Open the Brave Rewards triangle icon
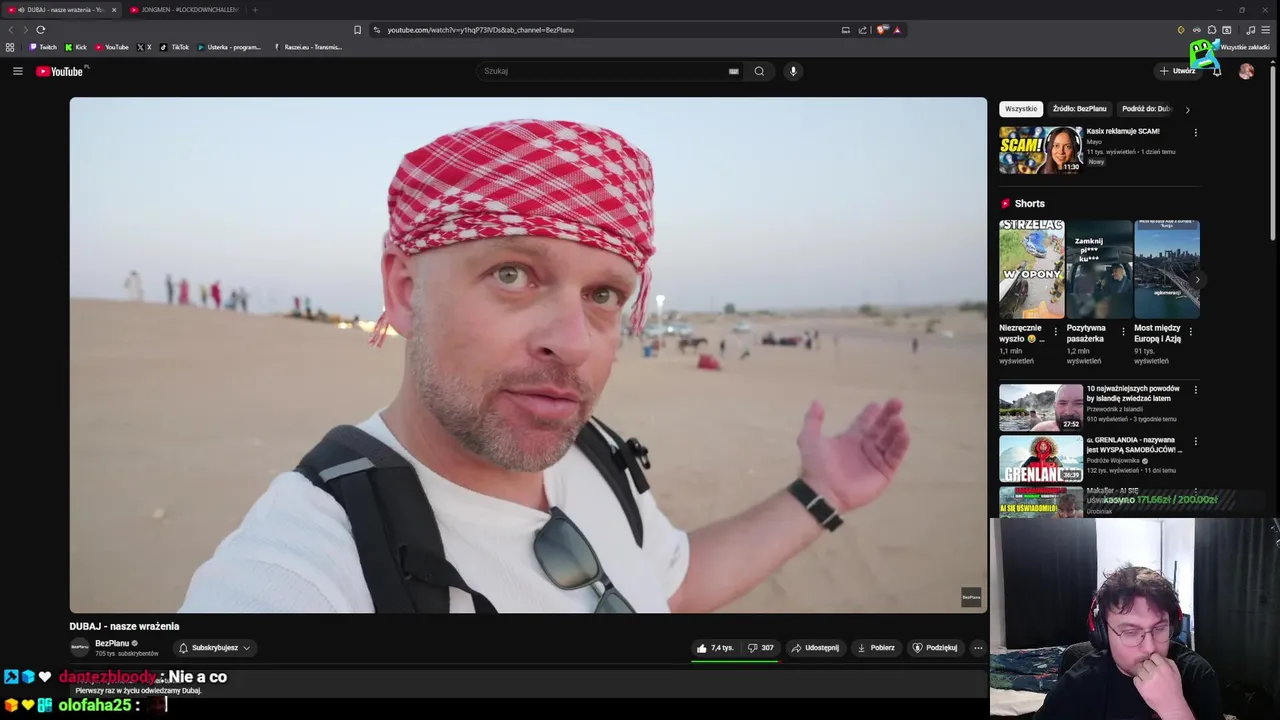The image size is (1280, 720). click(x=897, y=30)
